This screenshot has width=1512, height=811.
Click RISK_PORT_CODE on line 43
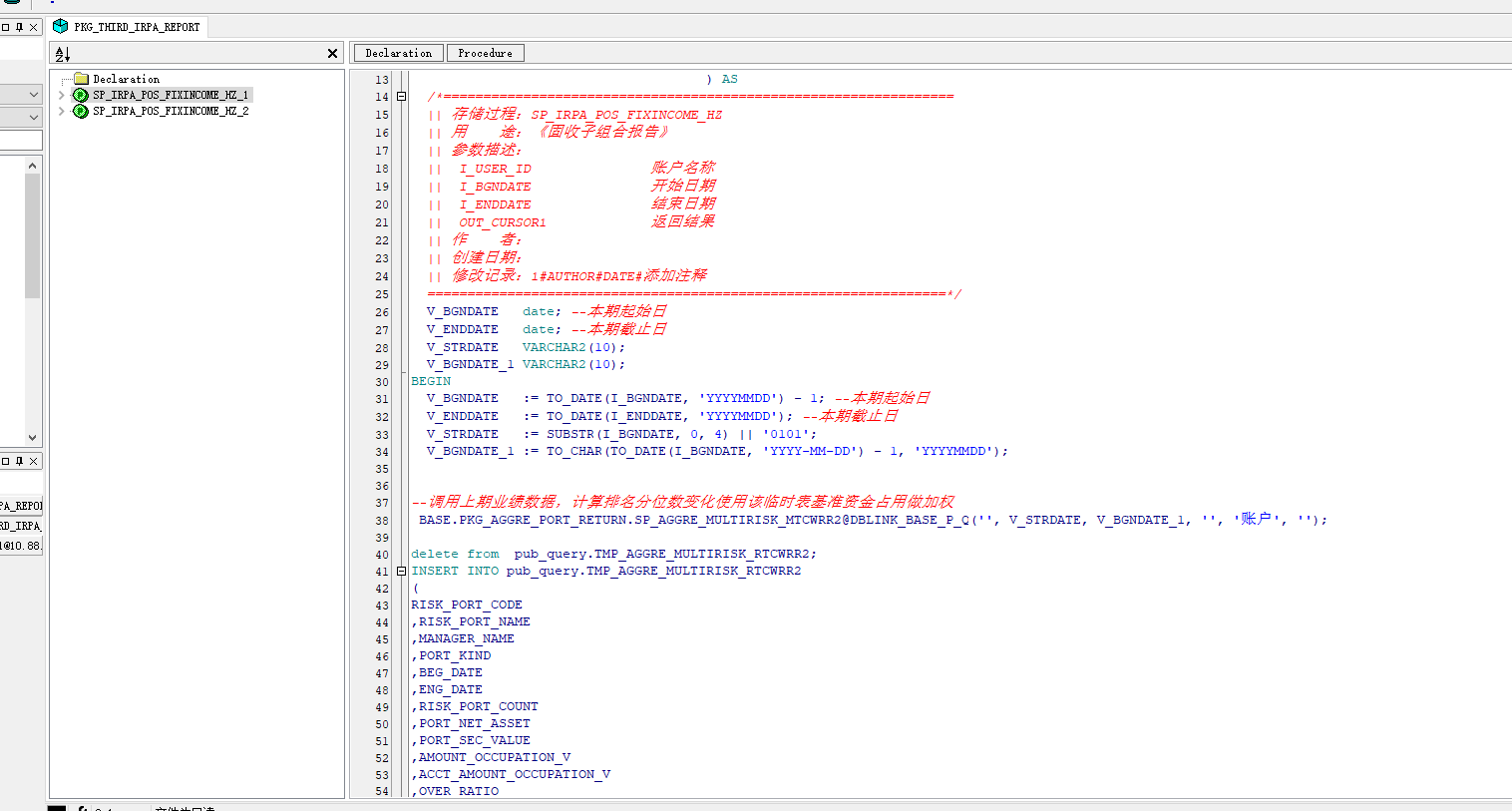coord(467,605)
